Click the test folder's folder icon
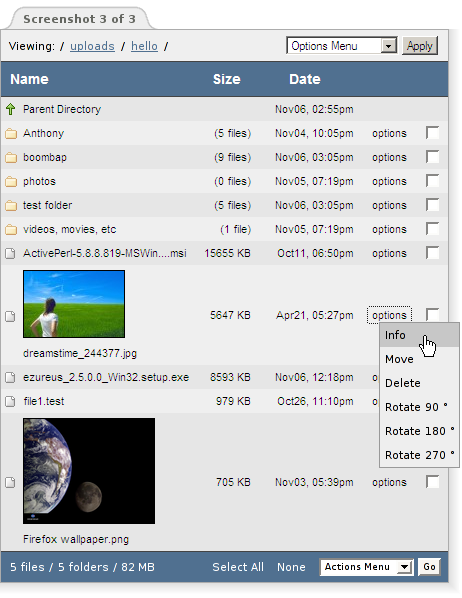 pyautogui.click(x=11, y=206)
